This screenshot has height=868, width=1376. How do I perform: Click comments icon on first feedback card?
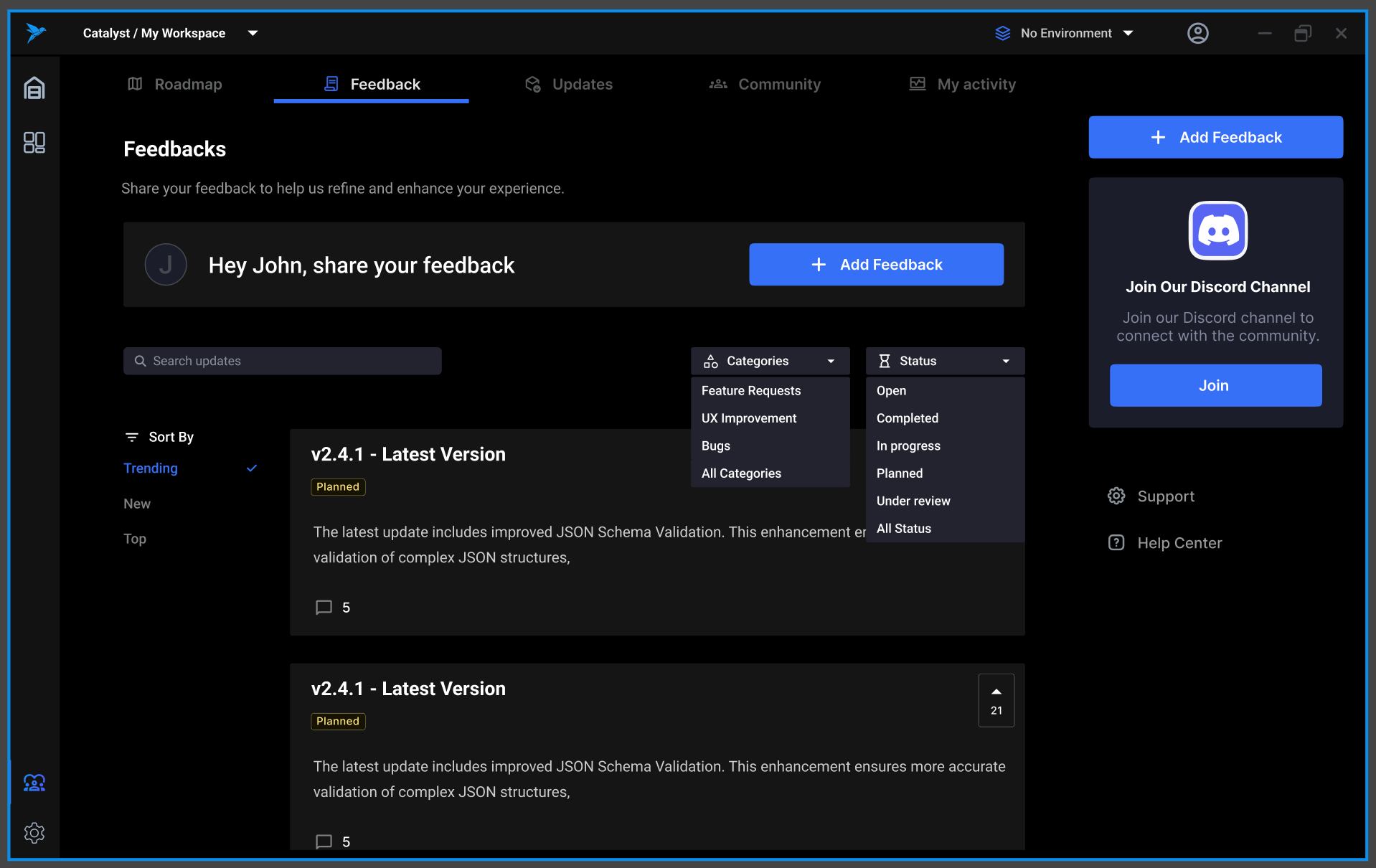tap(324, 608)
